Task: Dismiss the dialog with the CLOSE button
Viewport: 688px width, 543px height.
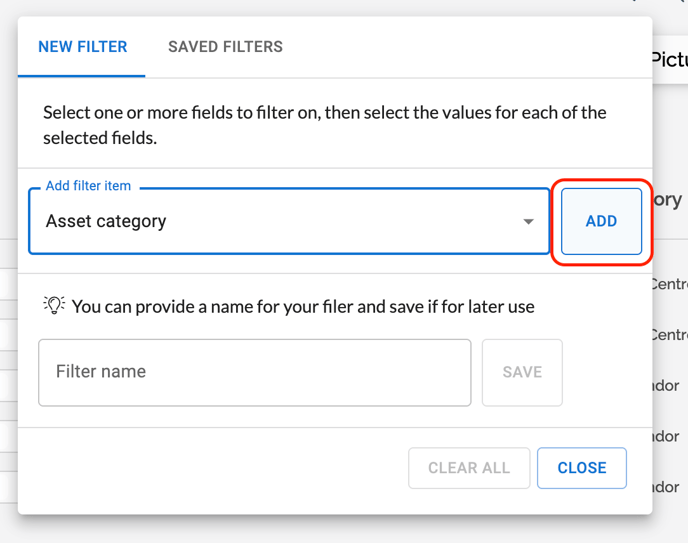Action: pyautogui.click(x=581, y=468)
